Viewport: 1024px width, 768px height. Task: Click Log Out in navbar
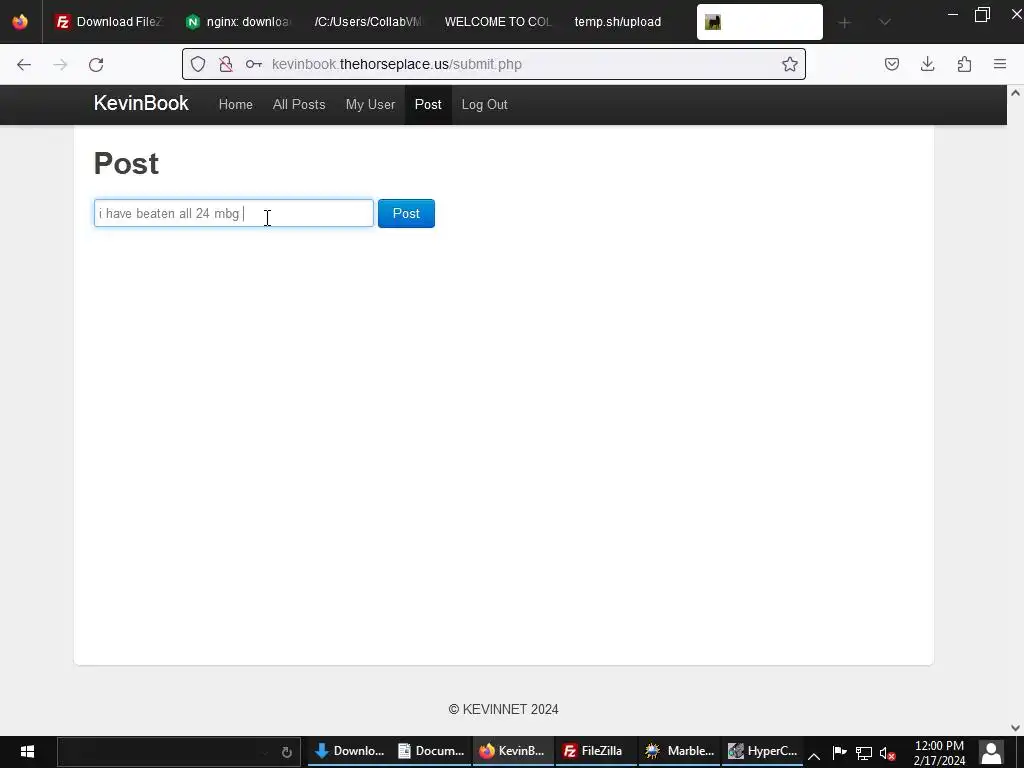click(485, 104)
